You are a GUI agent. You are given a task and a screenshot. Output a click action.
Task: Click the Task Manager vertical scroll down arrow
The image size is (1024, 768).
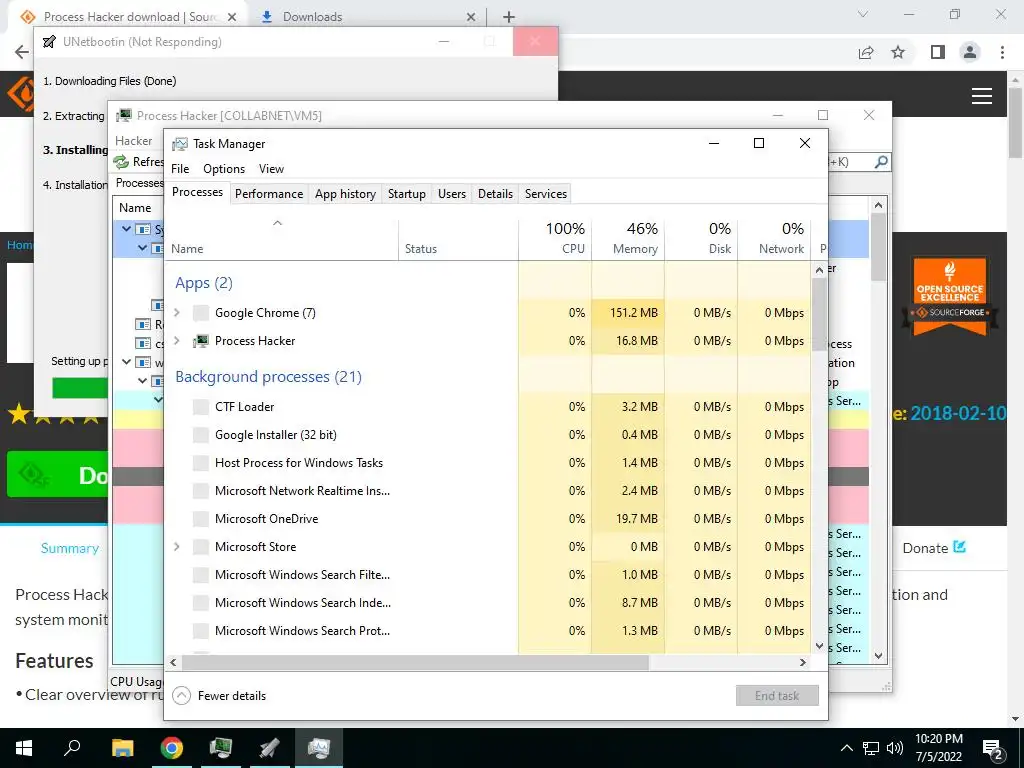(820, 646)
